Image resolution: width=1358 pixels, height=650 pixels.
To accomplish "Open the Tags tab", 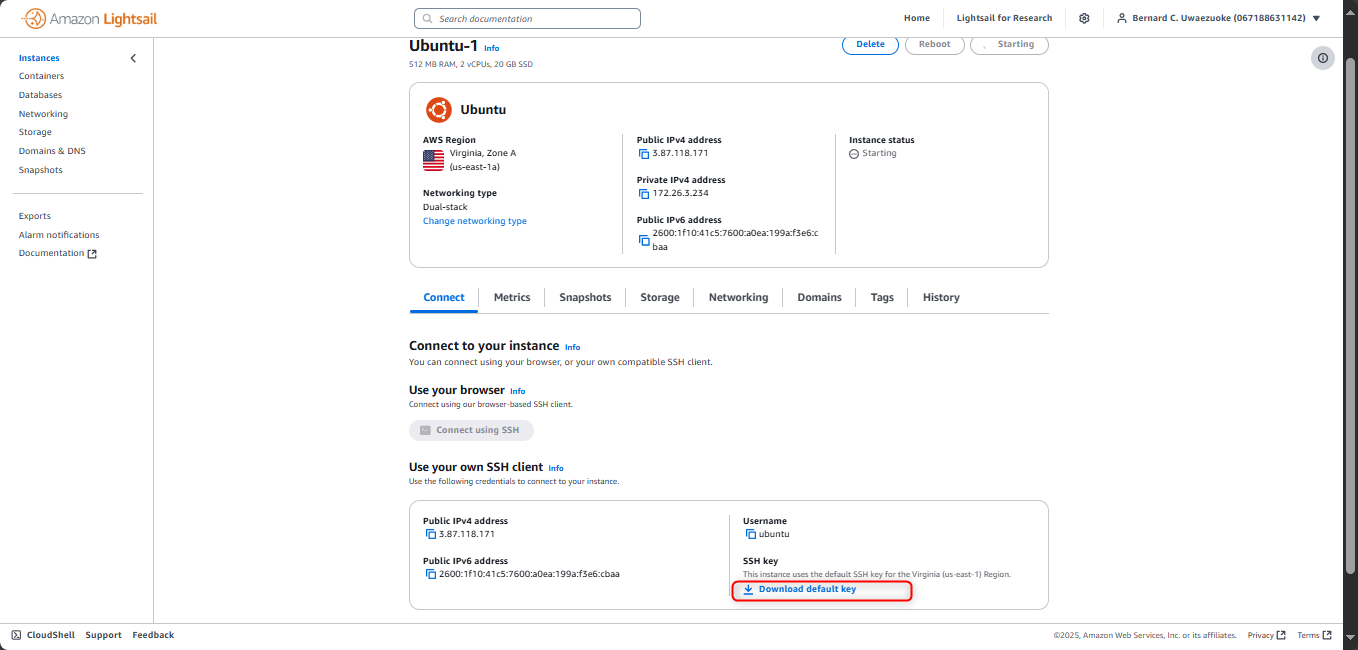I will tap(882, 297).
